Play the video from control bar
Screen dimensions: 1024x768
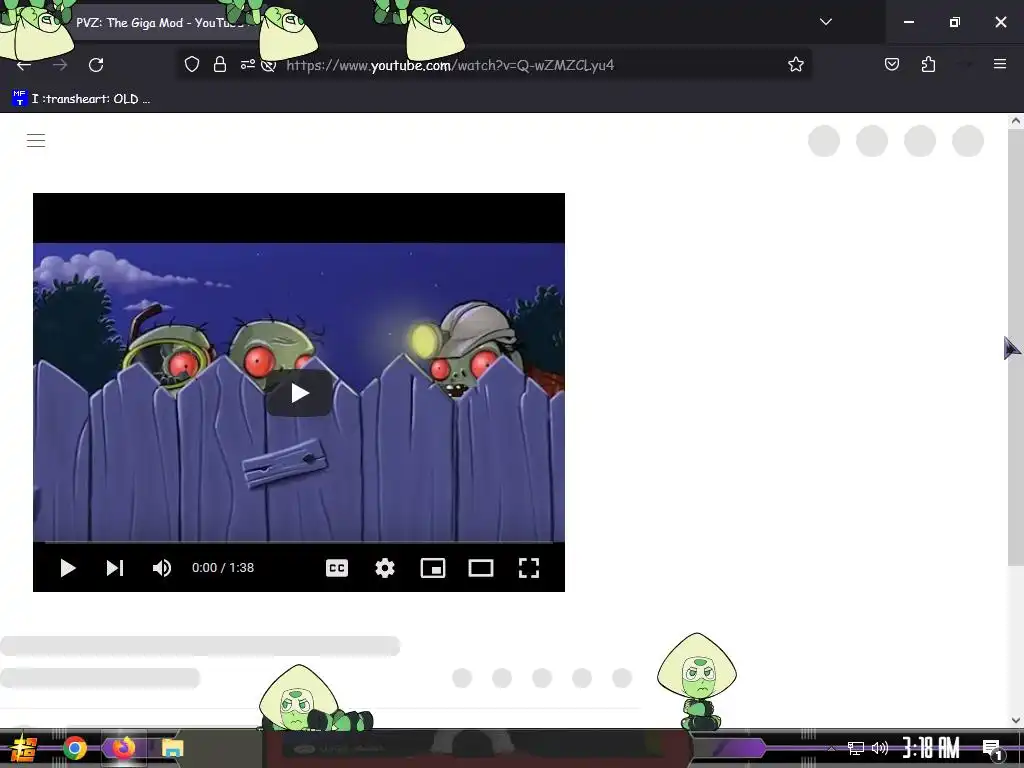67,568
